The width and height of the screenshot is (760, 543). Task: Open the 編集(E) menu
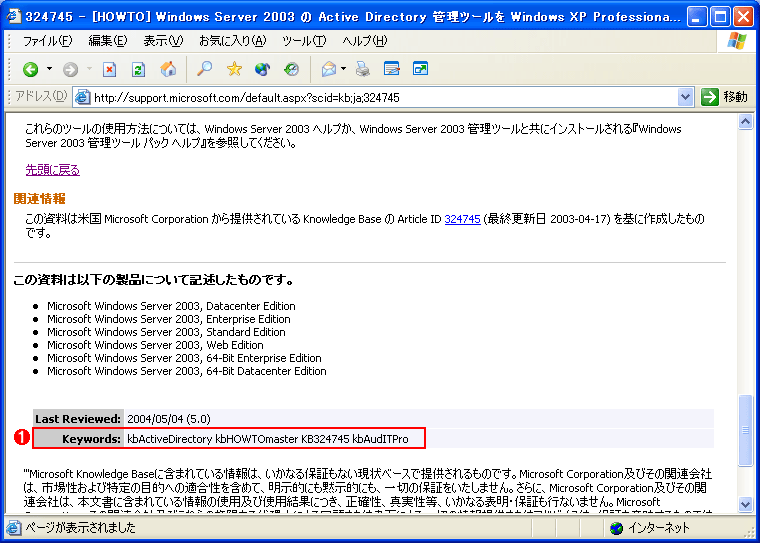pyautogui.click(x=108, y=41)
